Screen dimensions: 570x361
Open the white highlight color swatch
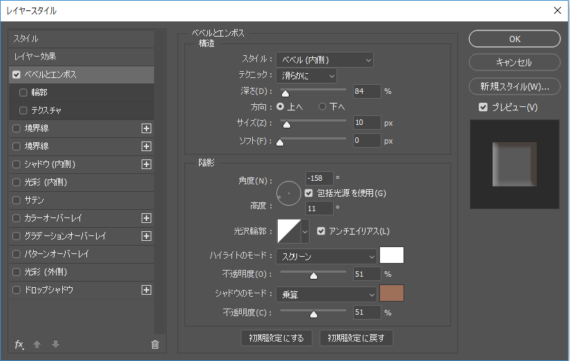click(x=392, y=255)
